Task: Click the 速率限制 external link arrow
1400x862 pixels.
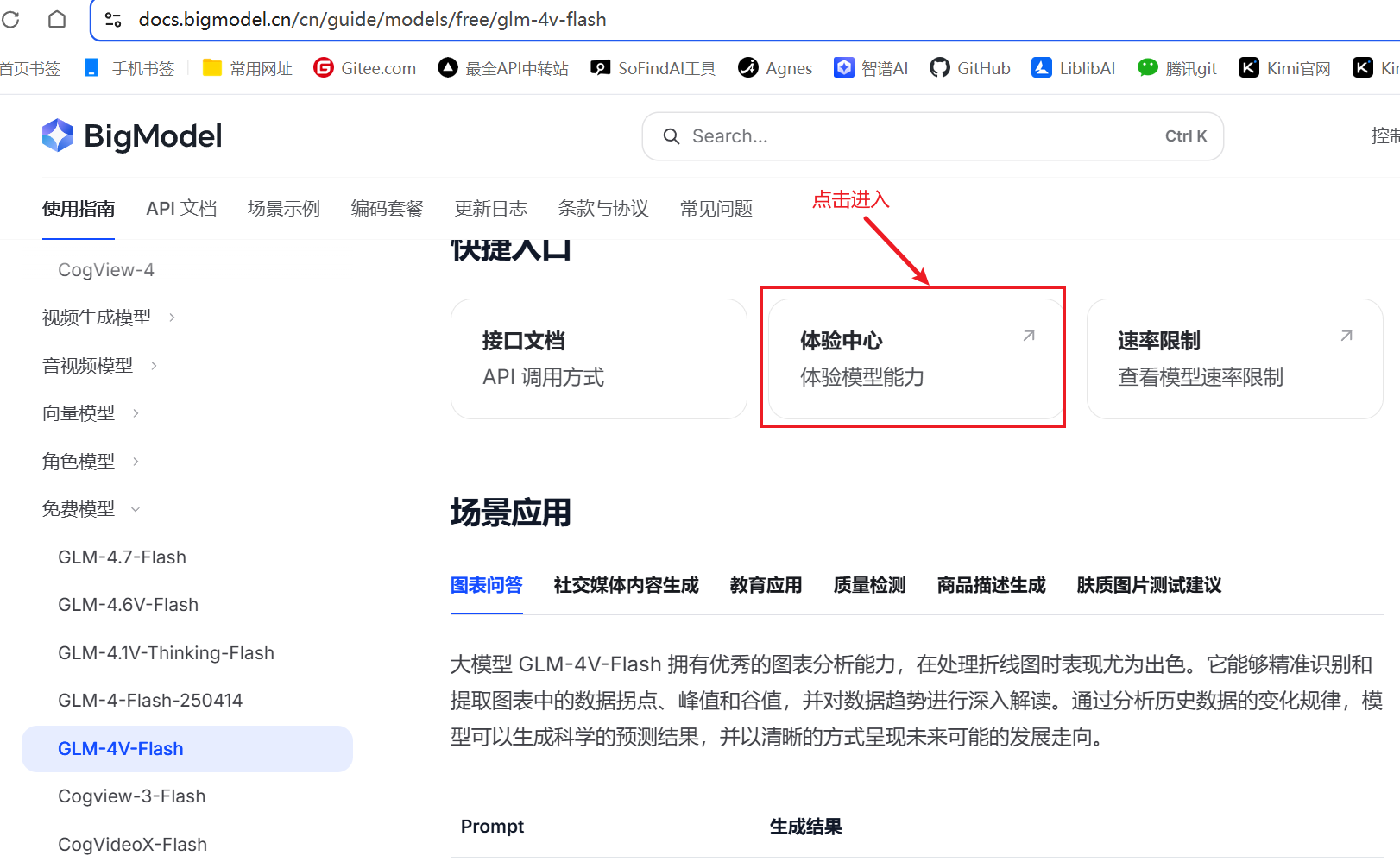Action: click(x=1346, y=336)
